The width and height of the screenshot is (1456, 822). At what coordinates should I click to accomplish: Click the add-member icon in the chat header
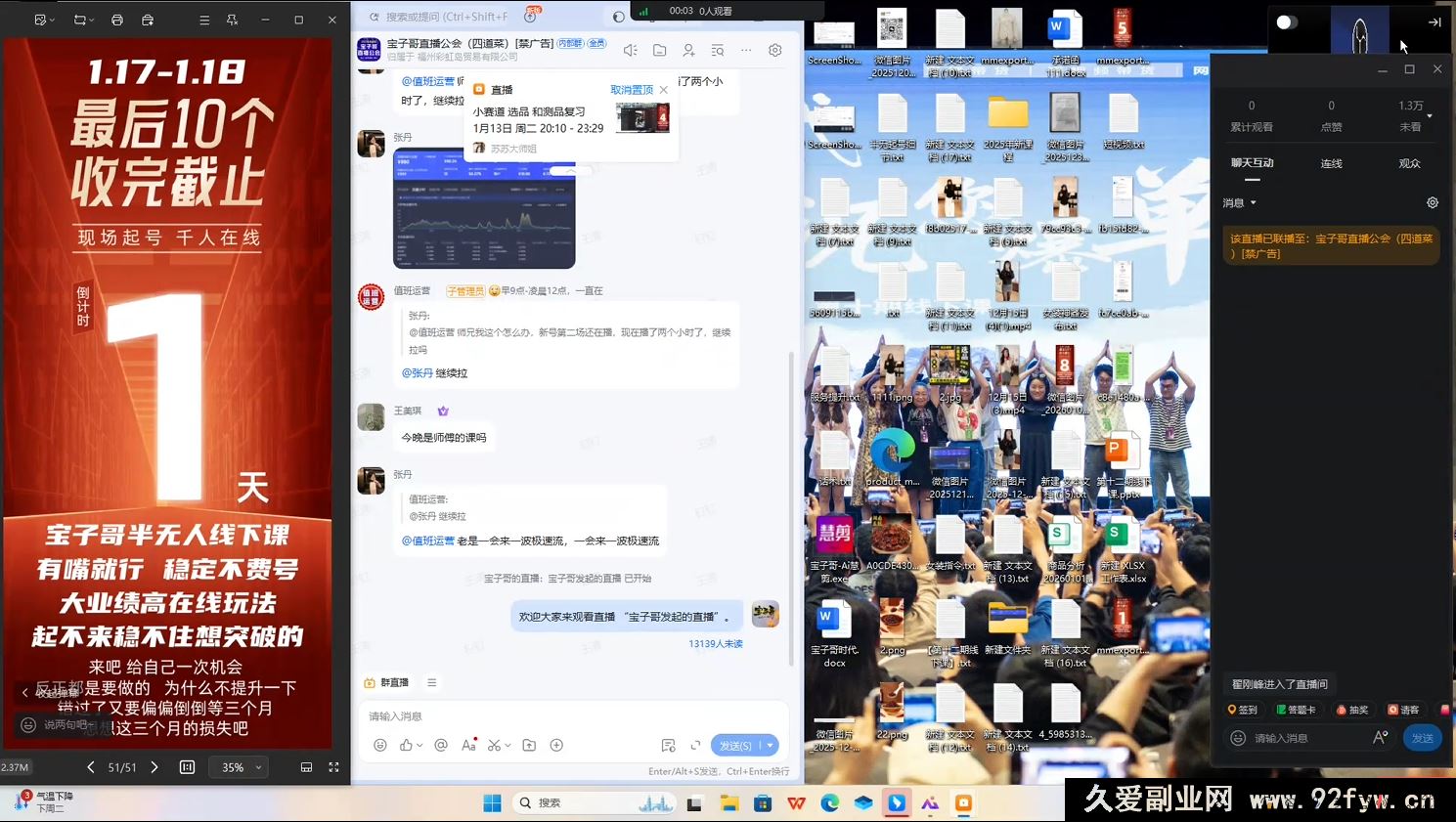coord(688,50)
